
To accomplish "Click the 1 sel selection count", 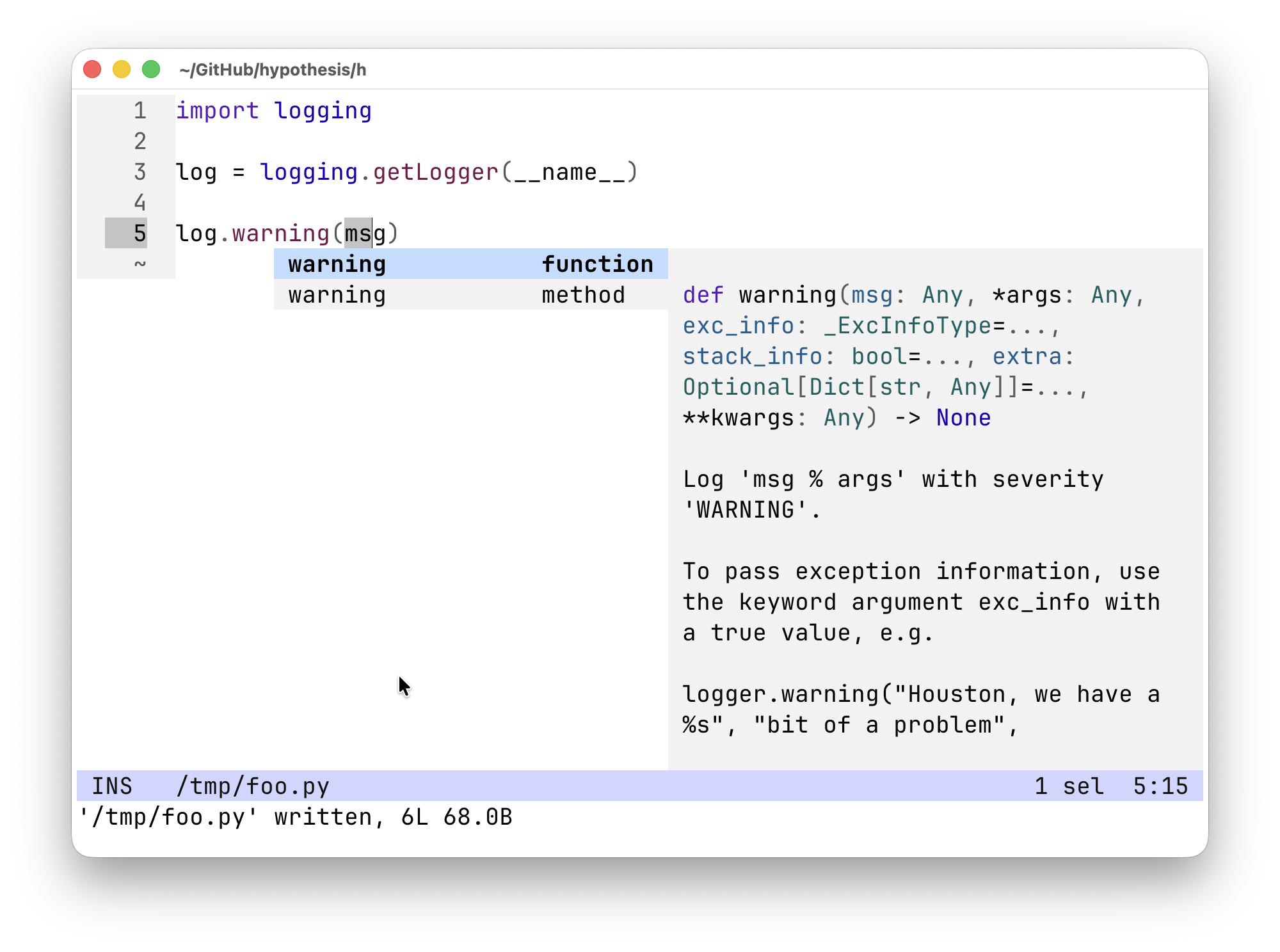I will [1069, 786].
